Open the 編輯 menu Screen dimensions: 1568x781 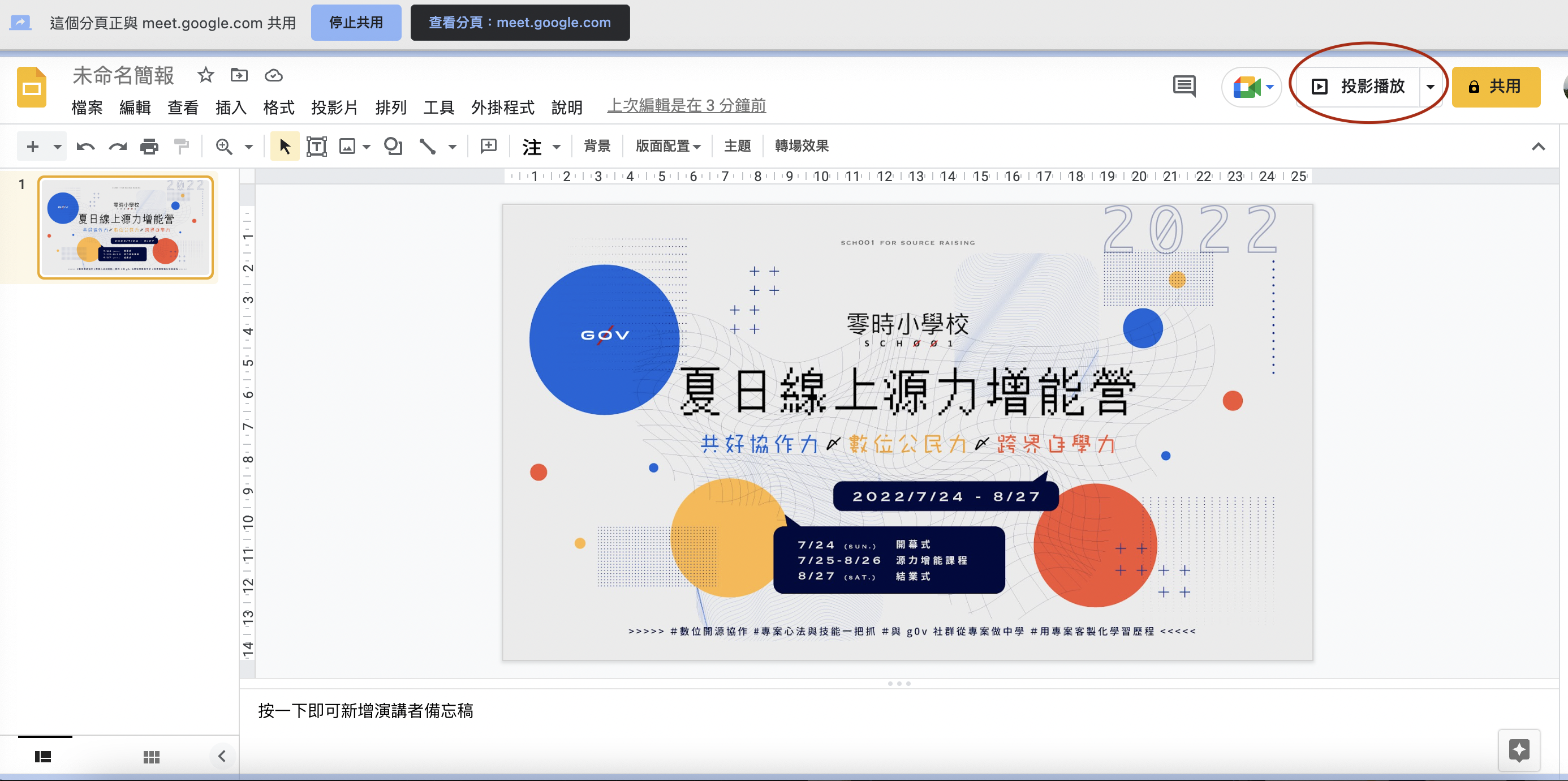(135, 107)
